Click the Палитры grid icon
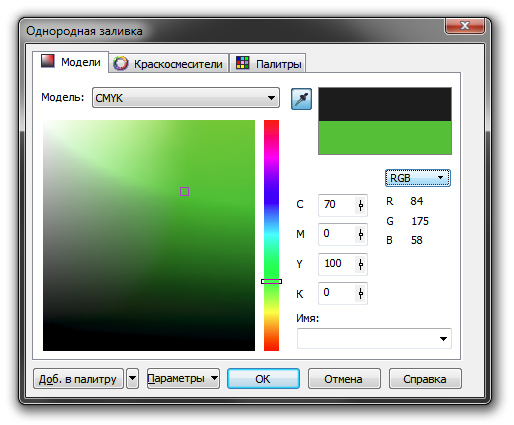 242,63
